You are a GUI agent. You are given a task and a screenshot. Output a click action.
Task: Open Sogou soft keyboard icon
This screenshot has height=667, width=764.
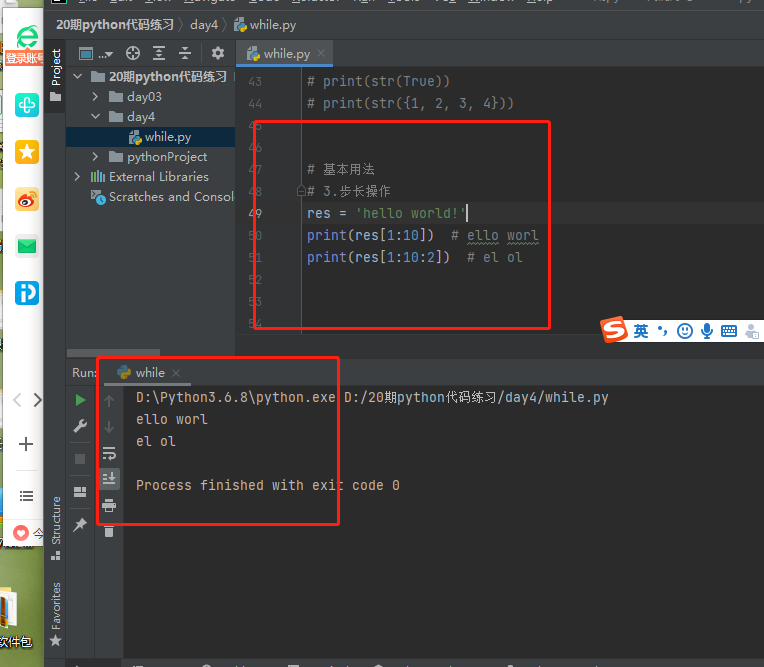(x=729, y=331)
